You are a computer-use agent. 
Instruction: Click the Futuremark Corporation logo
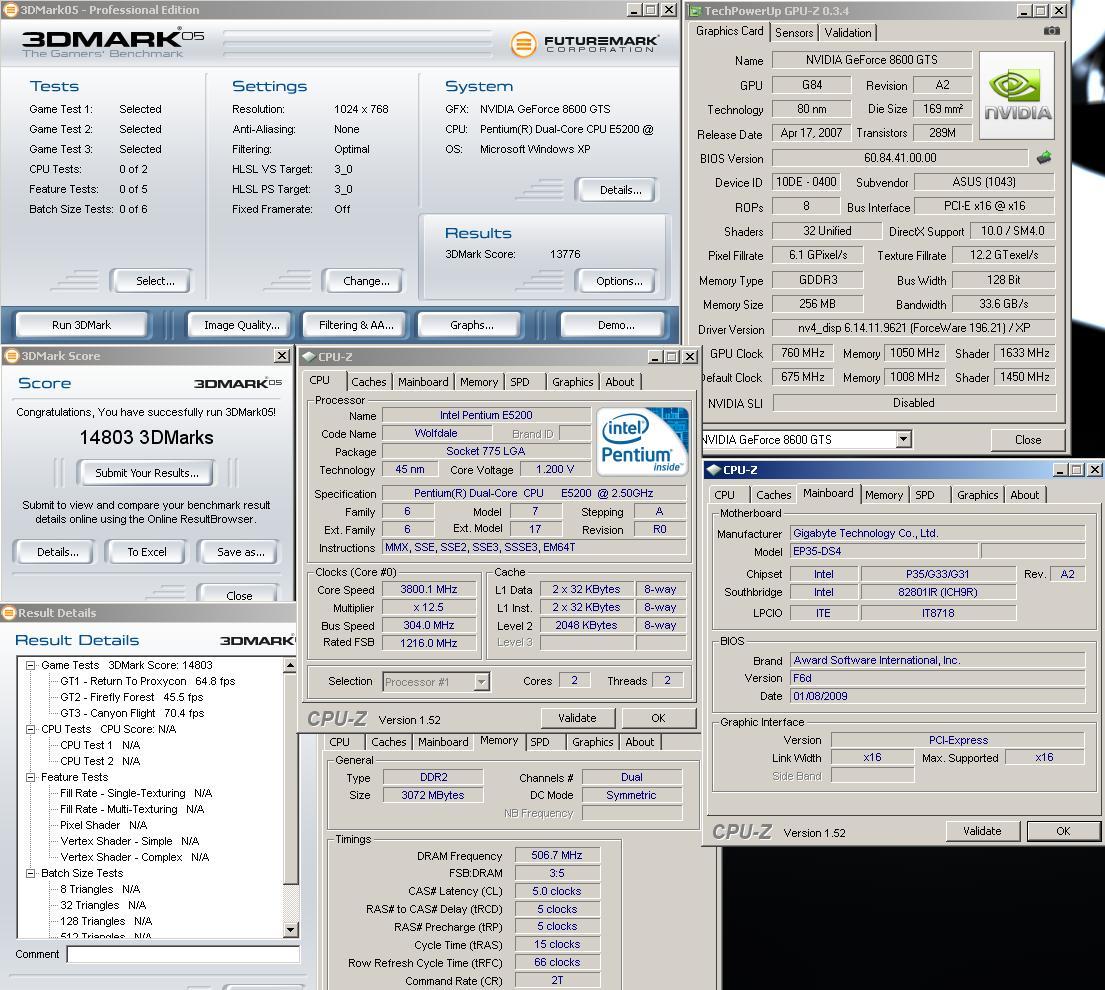[x=584, y=44]
